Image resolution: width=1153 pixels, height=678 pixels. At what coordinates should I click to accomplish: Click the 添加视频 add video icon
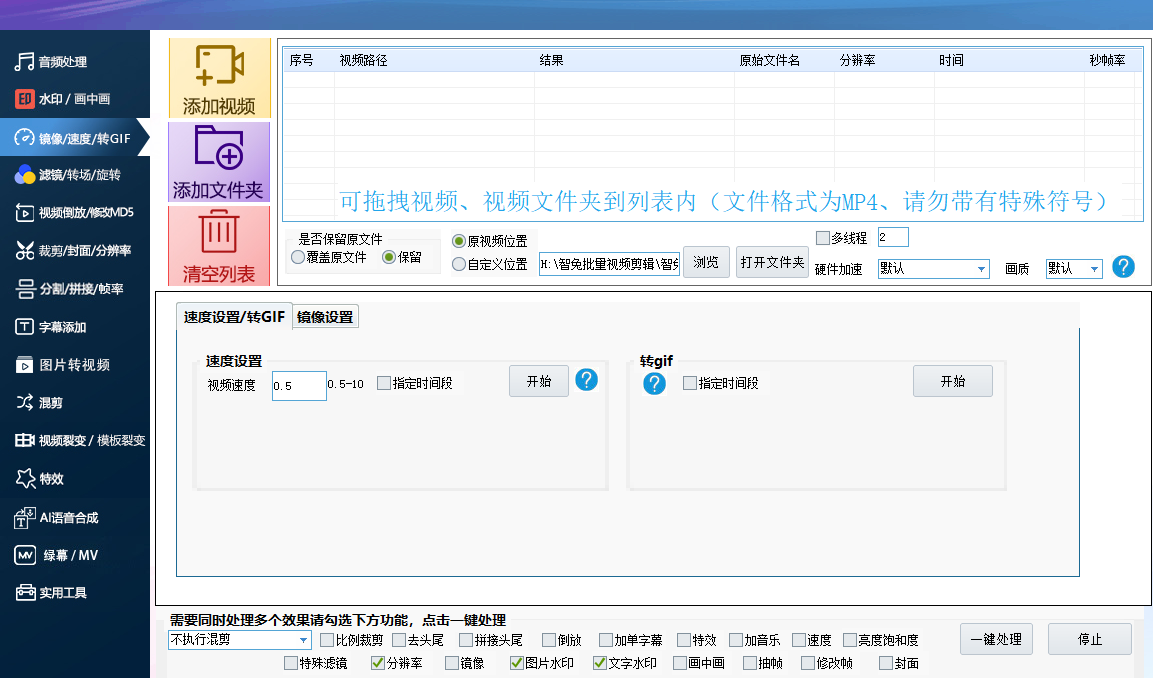(219, 68)
